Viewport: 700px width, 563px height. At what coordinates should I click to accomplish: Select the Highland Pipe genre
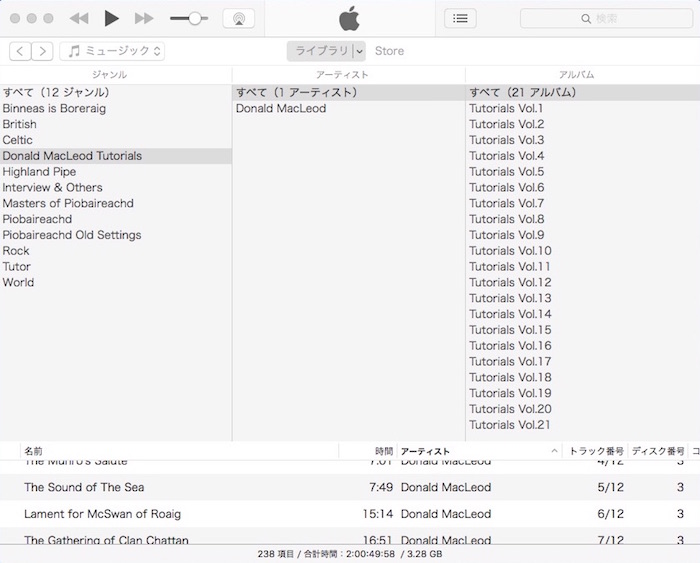[x=39, y=172]
